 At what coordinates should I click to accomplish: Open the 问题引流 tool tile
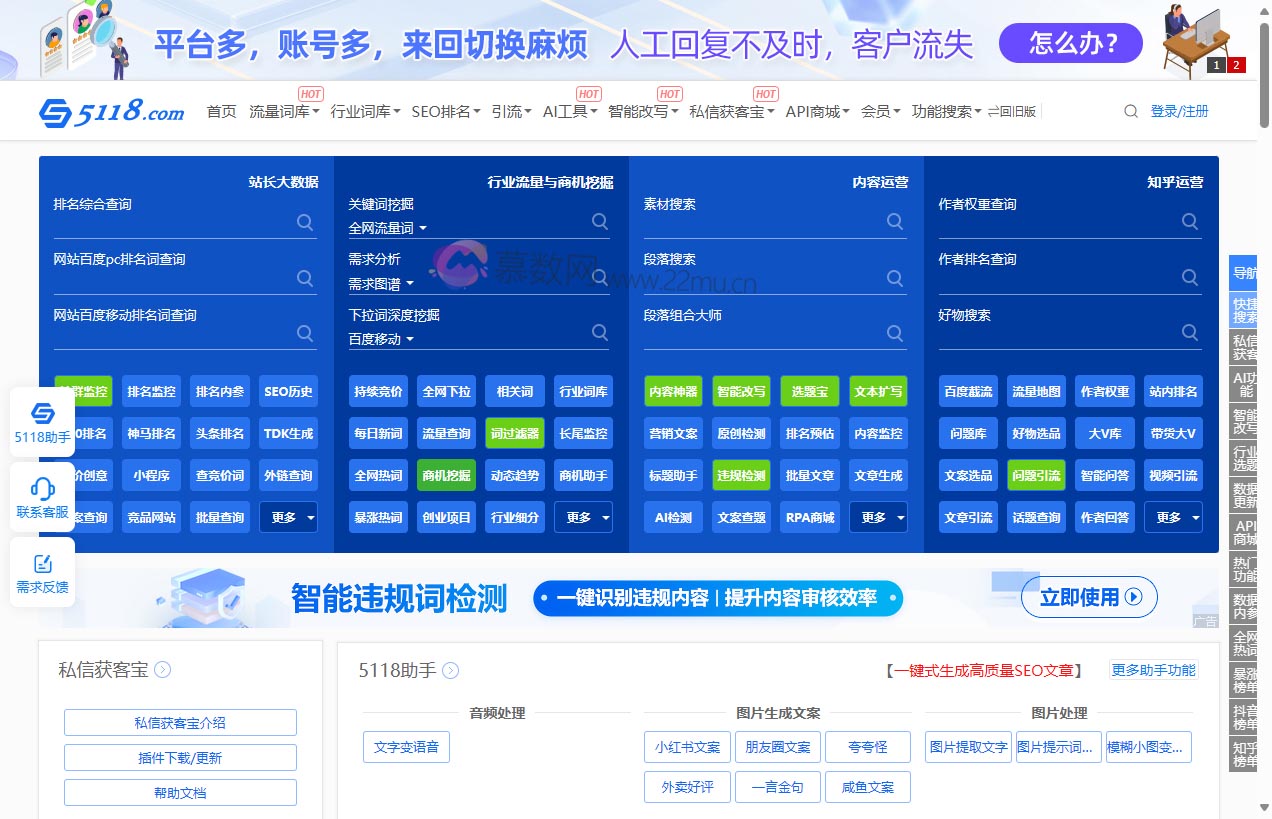(1036, 475)
